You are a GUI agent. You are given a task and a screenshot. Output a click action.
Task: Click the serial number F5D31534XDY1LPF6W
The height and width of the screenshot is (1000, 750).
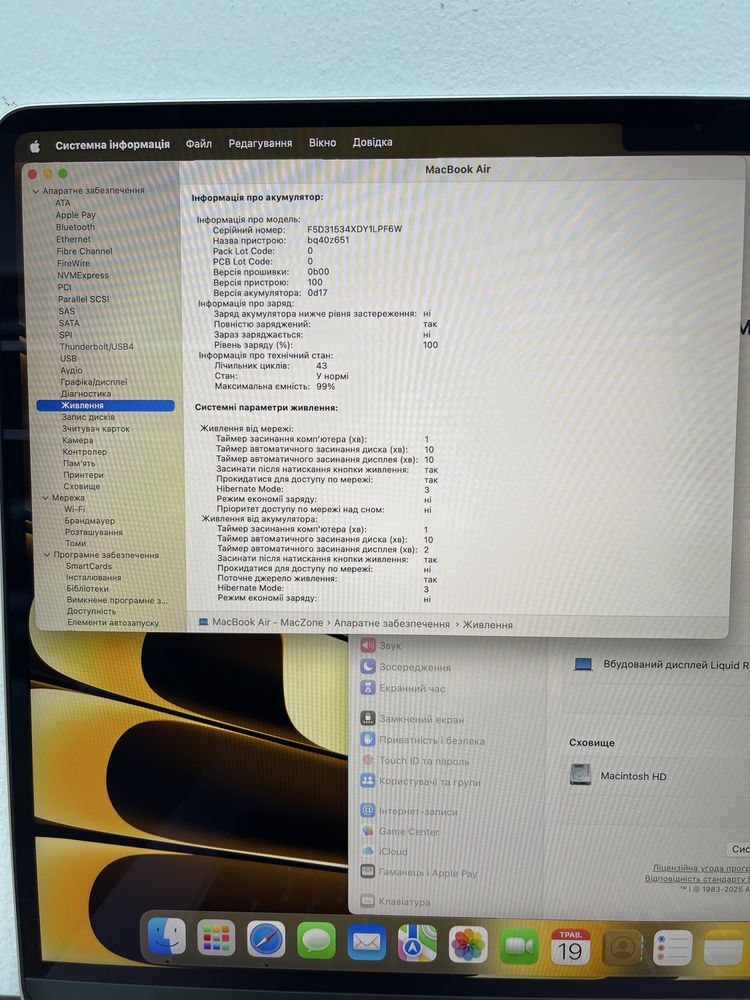click(x=355, y=229)
